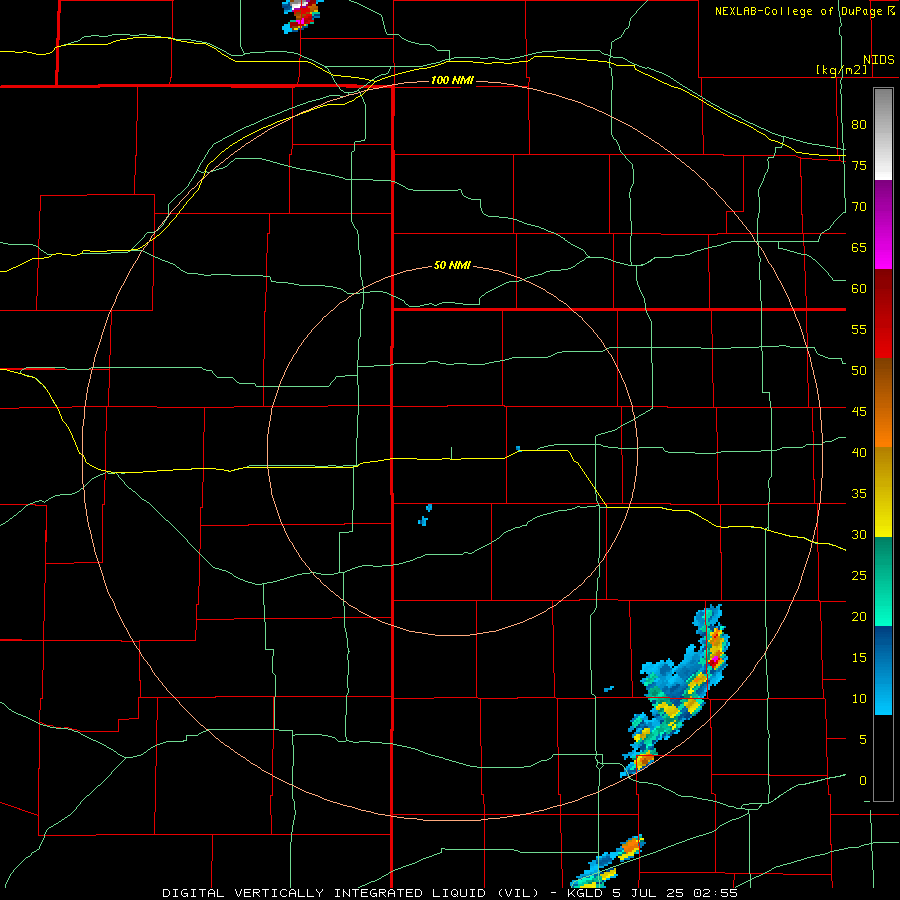Screen dimensions: 900x900
Task: Click the 10 value on color scale
Action: (x=859, y=699)
